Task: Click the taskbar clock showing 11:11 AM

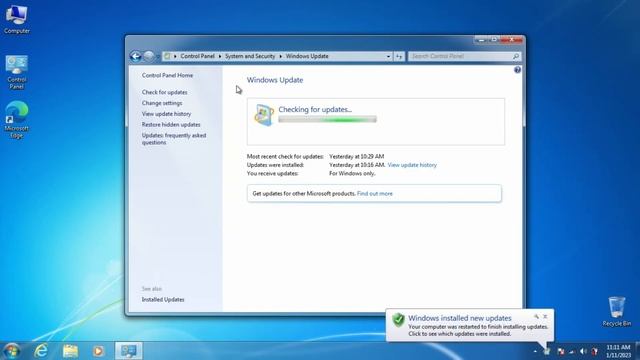Action: [x=618, y=351]
